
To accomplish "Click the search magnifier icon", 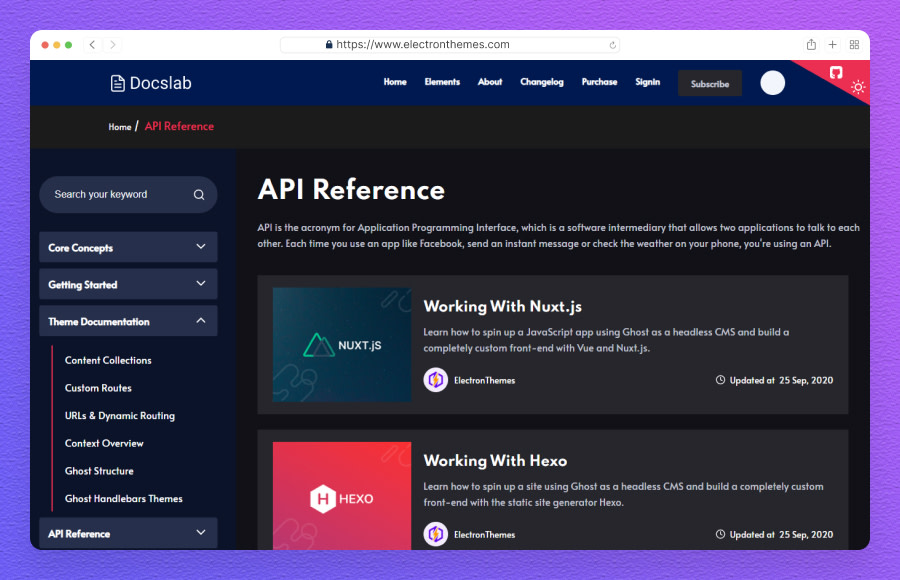I will tap(199, 195).
